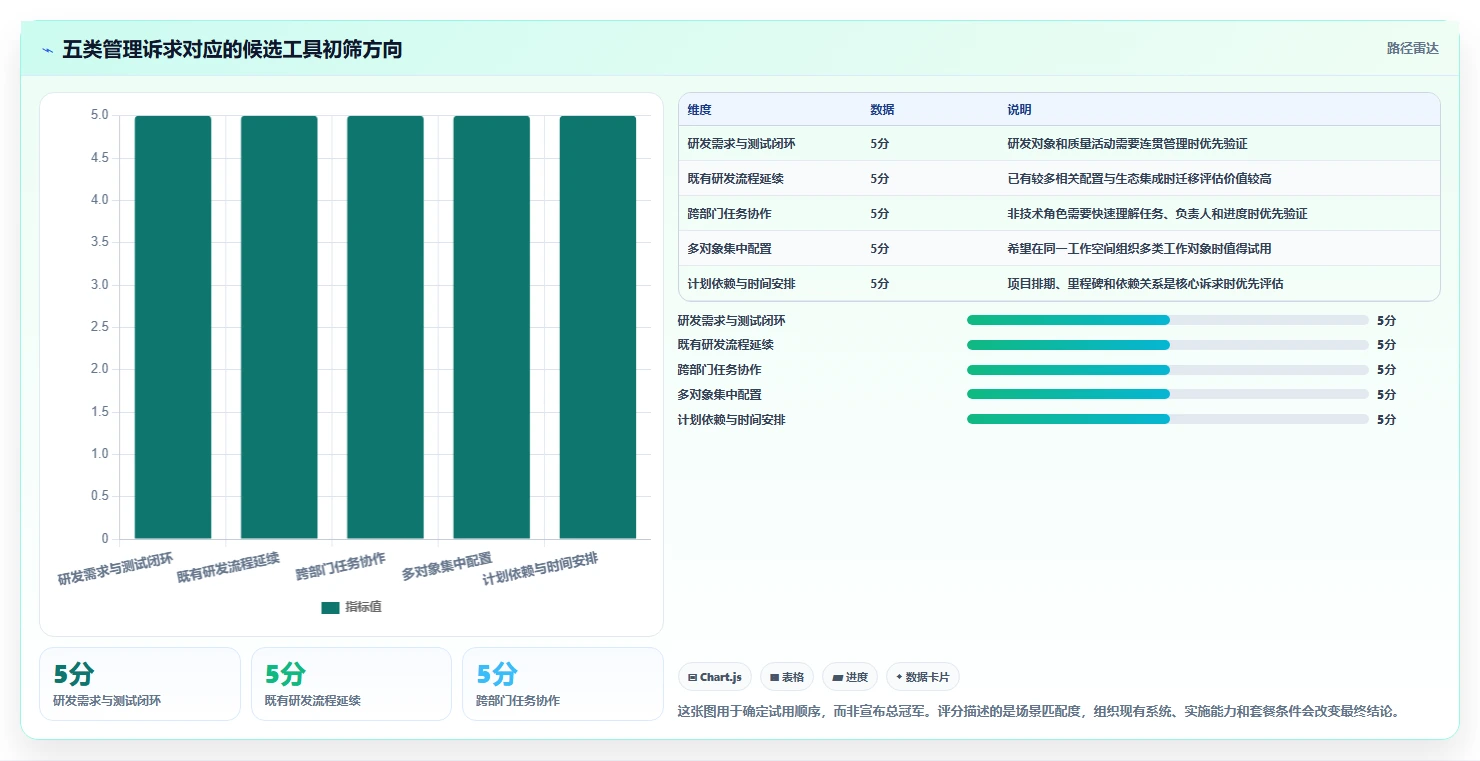Click the 既有研发流程延续 chart bar

pos(279,327)
